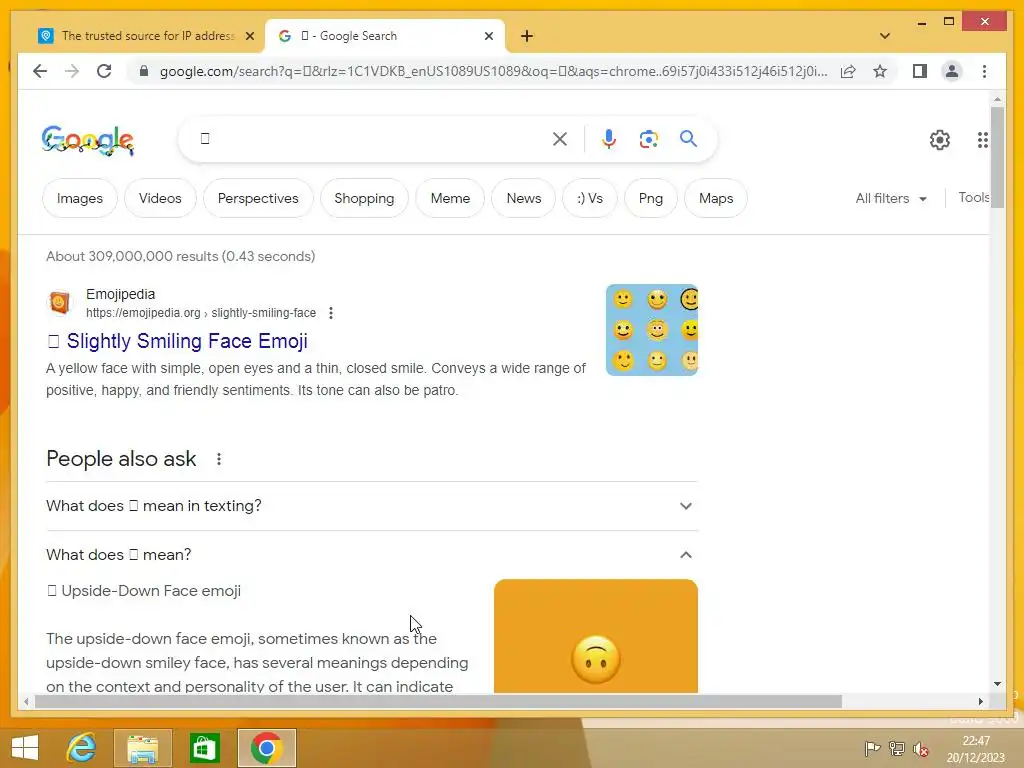The width and height of the screenshot is (1024, 768).
Task: Open the search Tools option
Action: tap(974, 197)
